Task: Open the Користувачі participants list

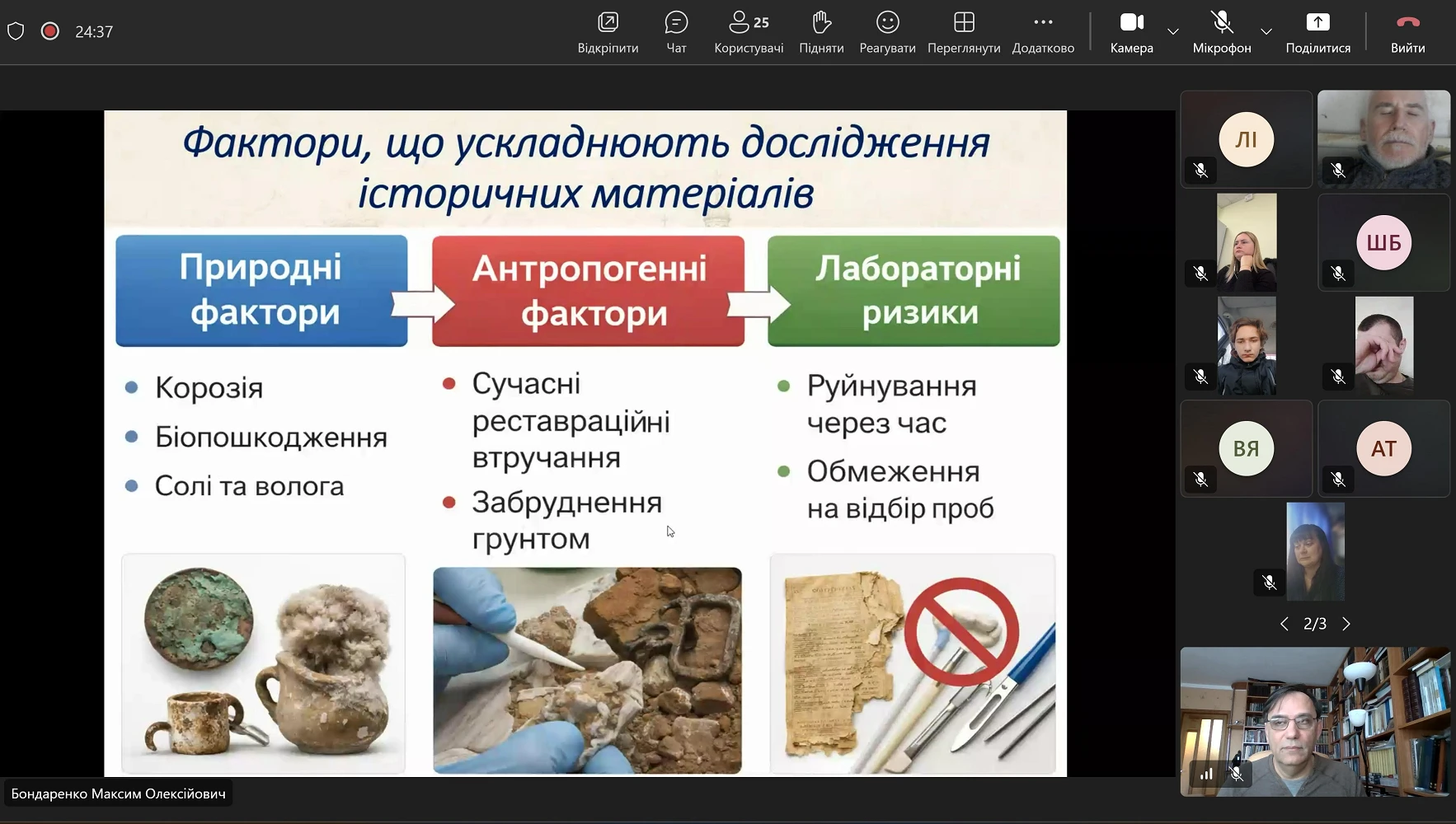Action: 749,31
